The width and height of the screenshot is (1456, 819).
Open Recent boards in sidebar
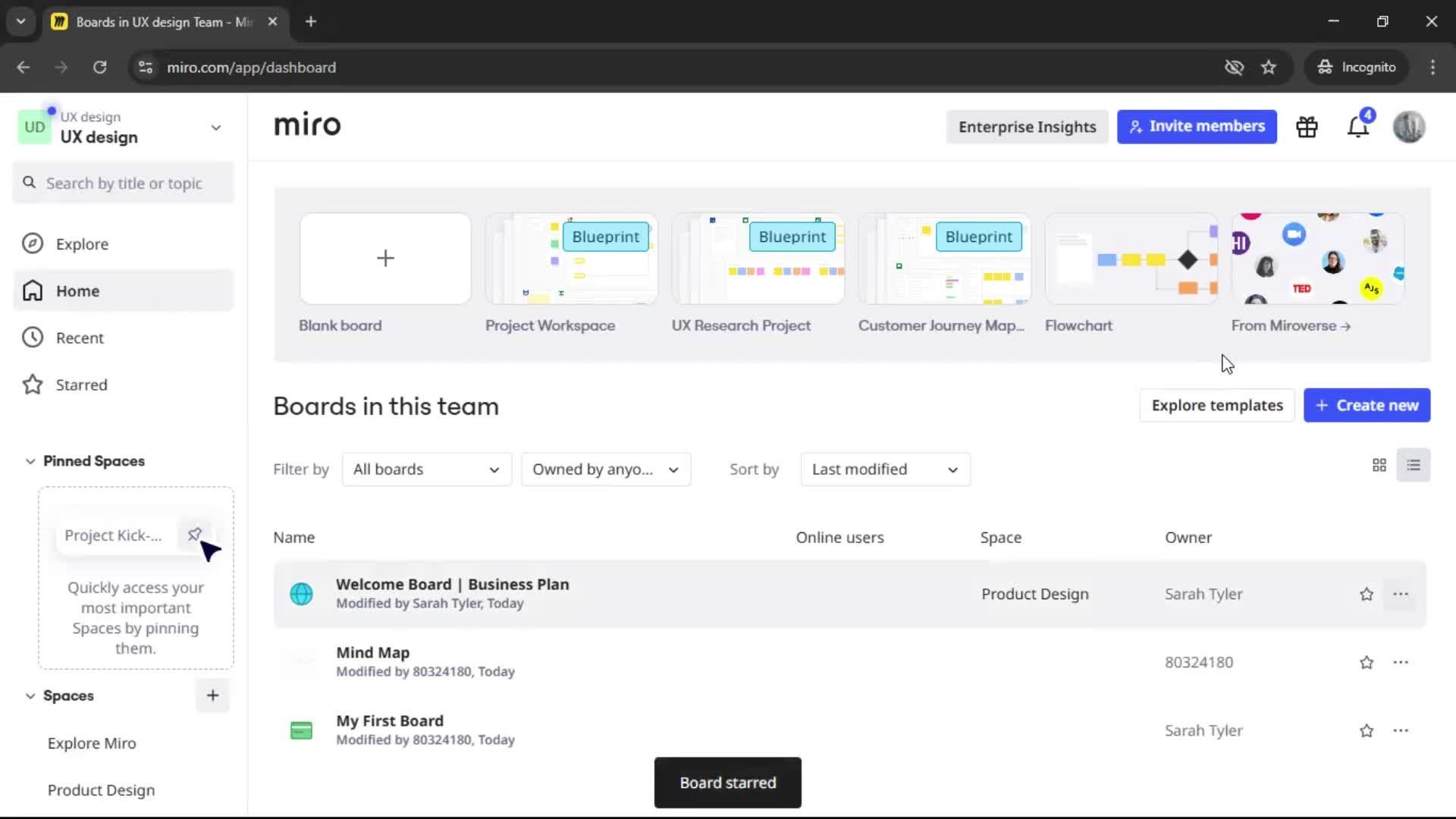pyautogui.click(x=124, y=338)
